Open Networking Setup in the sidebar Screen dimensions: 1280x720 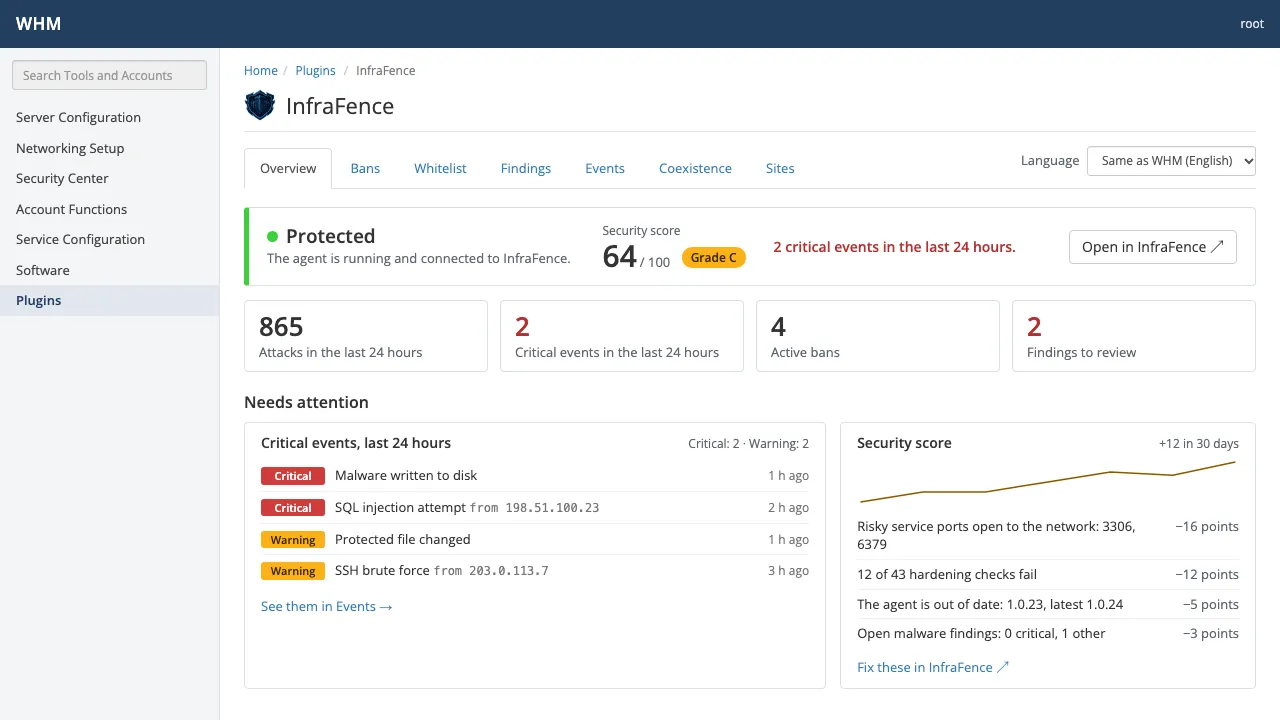tap(109, 148)
